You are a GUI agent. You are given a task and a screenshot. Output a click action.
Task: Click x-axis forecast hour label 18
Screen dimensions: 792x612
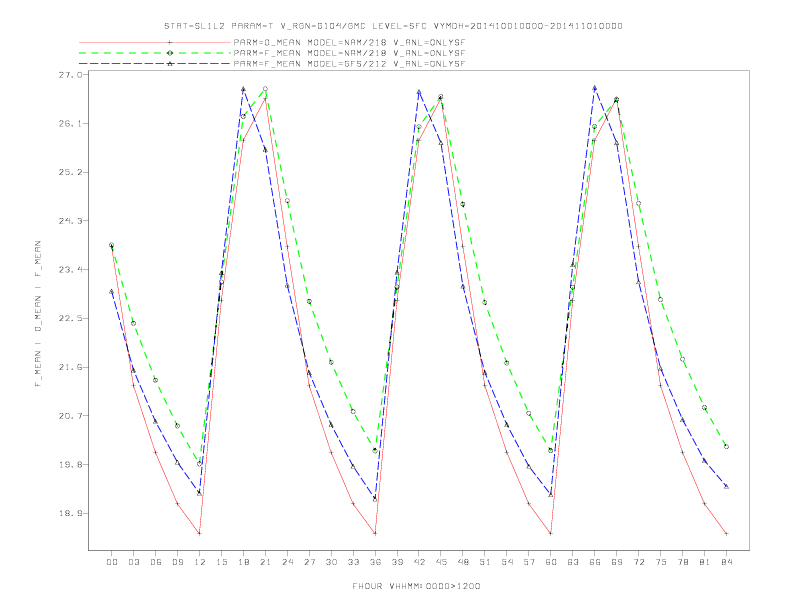243,562
